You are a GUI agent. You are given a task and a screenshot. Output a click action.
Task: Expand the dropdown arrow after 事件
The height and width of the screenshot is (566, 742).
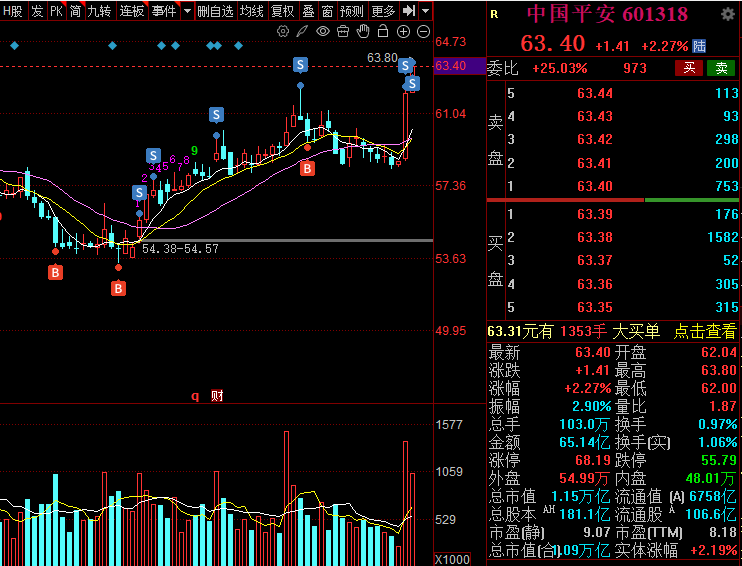pos(187,10)
